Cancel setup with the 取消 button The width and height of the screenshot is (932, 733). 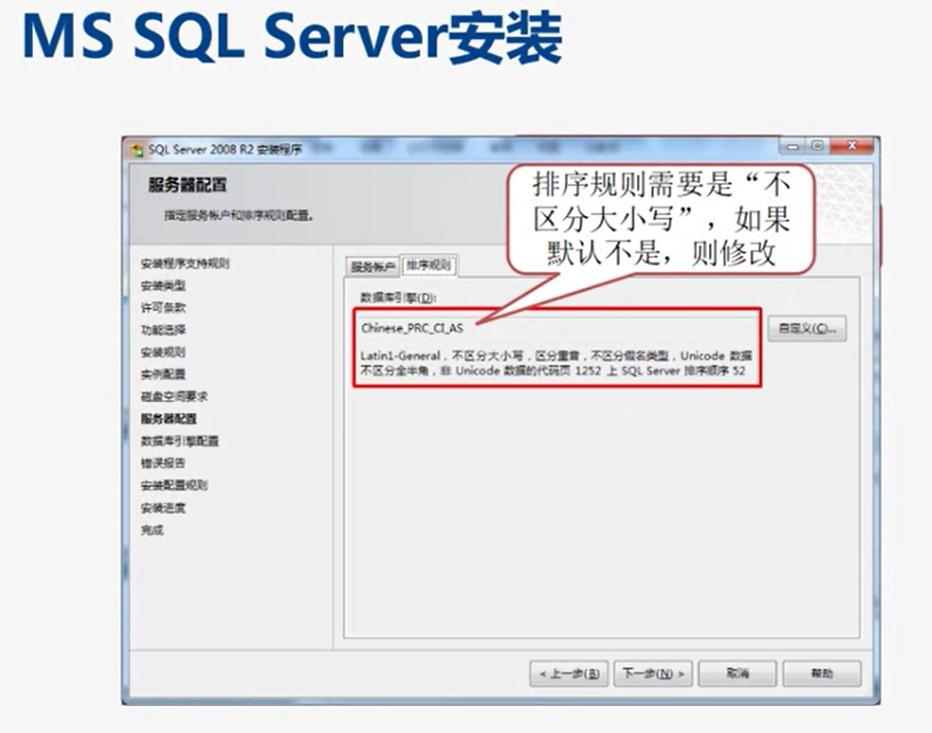click(x=737, y=673)
